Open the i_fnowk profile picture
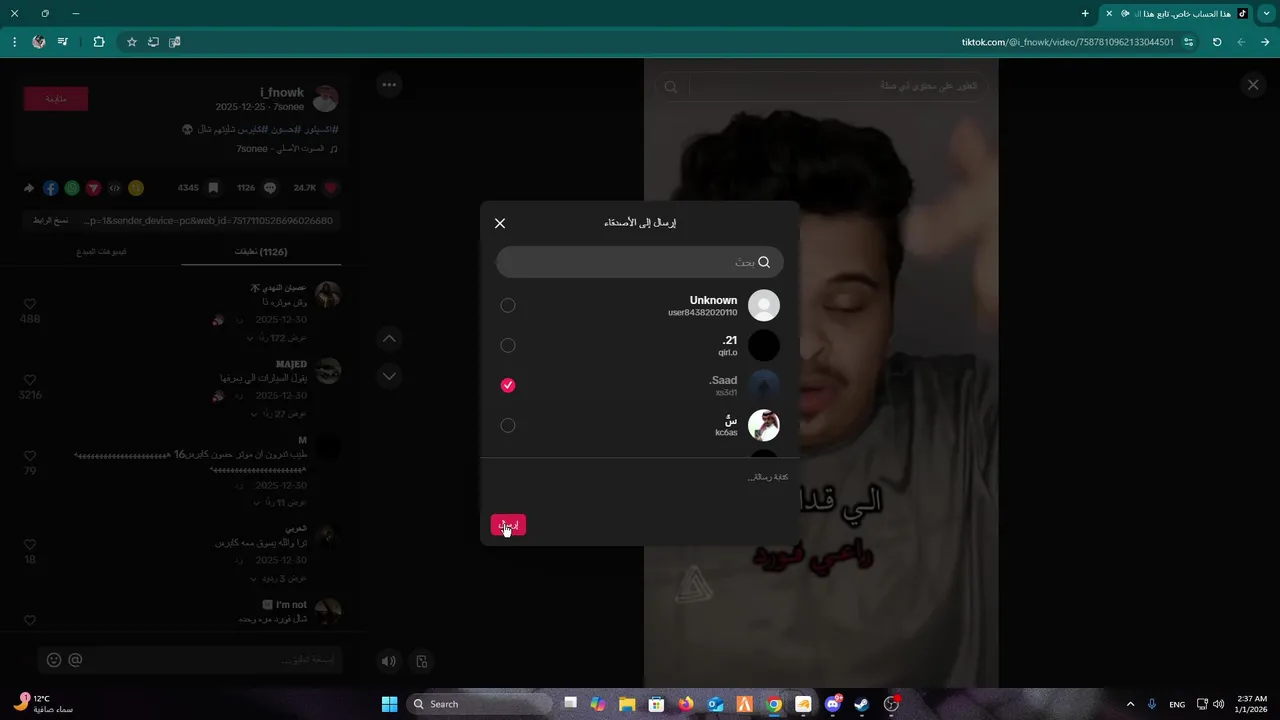Viewport: 1280px width, 720px height. coord(326,98)
